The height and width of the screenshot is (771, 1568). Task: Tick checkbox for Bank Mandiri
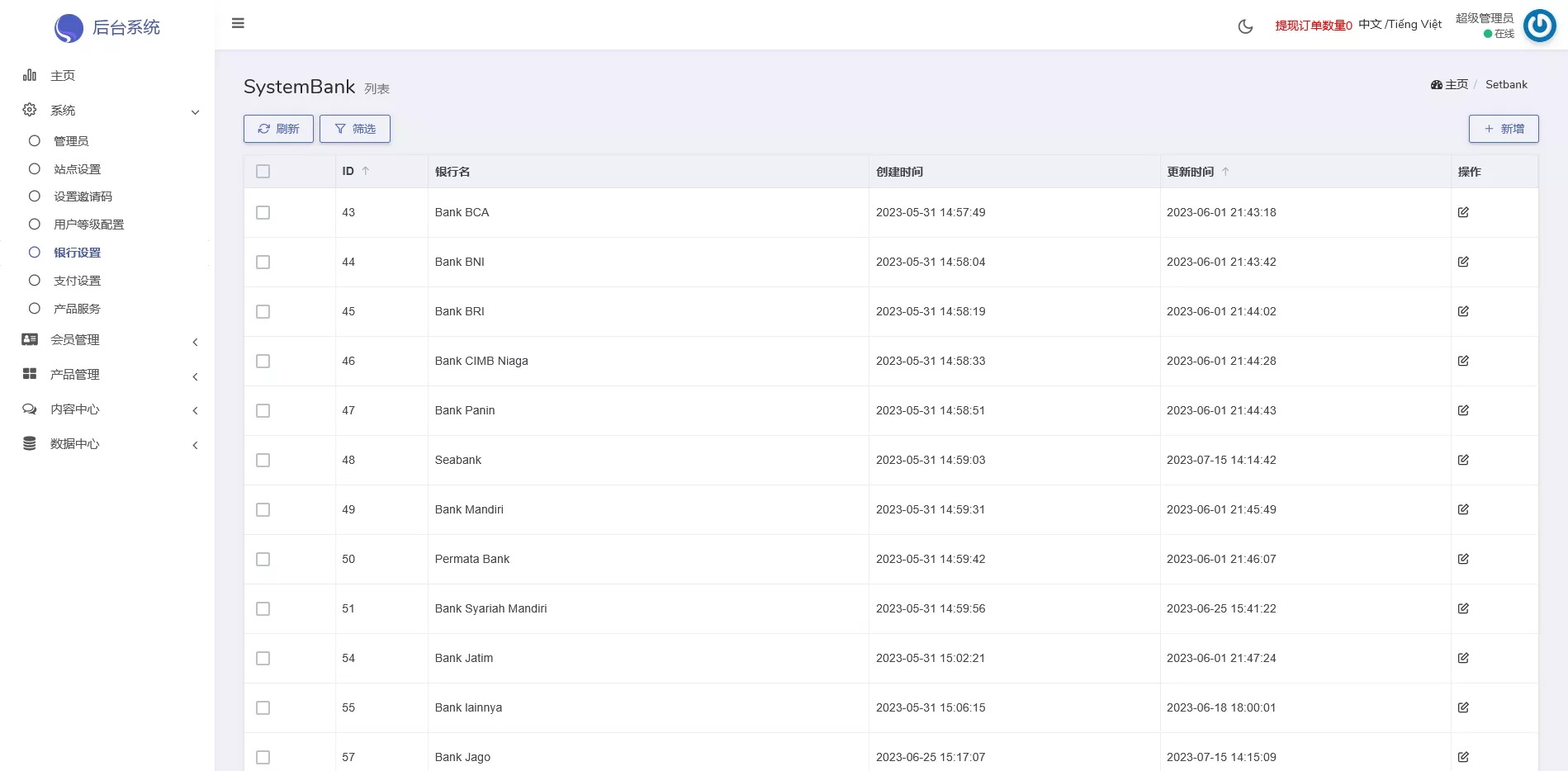pos(263,509)
